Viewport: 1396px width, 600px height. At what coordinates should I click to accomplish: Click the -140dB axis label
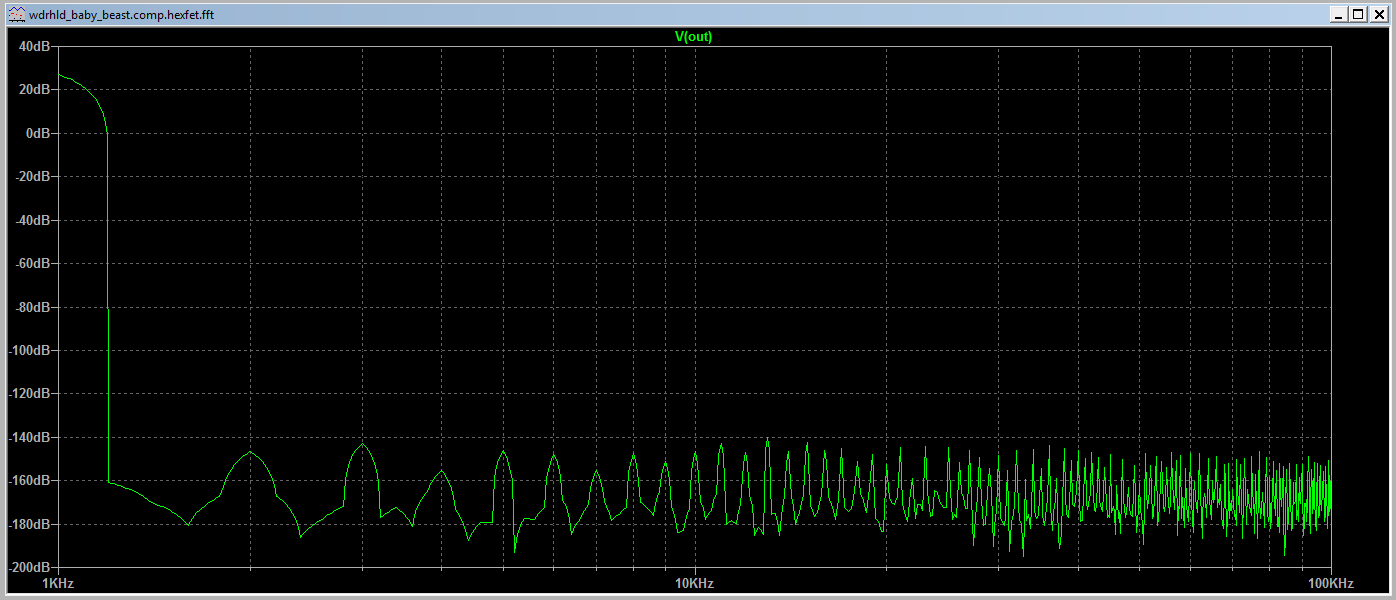tap(30, 437)
